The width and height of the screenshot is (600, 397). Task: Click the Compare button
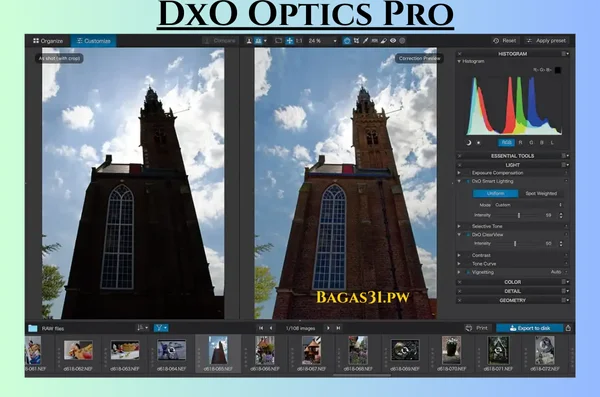pos(220,41)
